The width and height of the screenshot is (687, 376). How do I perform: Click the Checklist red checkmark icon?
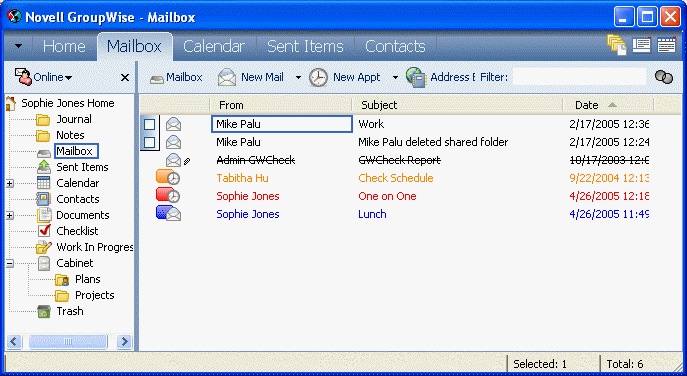[x=44, y=231]
